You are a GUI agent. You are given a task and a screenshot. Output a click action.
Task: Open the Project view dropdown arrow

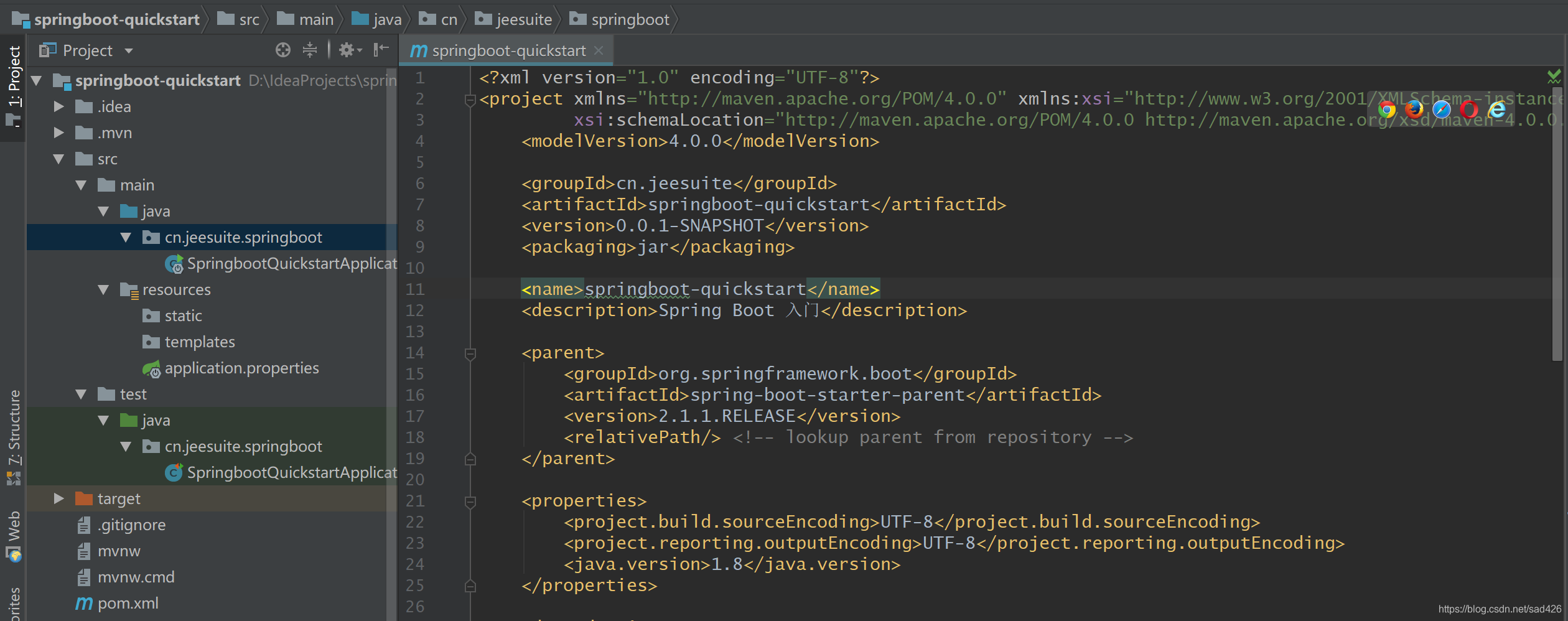pyautogui.click(x=129, y=51)
